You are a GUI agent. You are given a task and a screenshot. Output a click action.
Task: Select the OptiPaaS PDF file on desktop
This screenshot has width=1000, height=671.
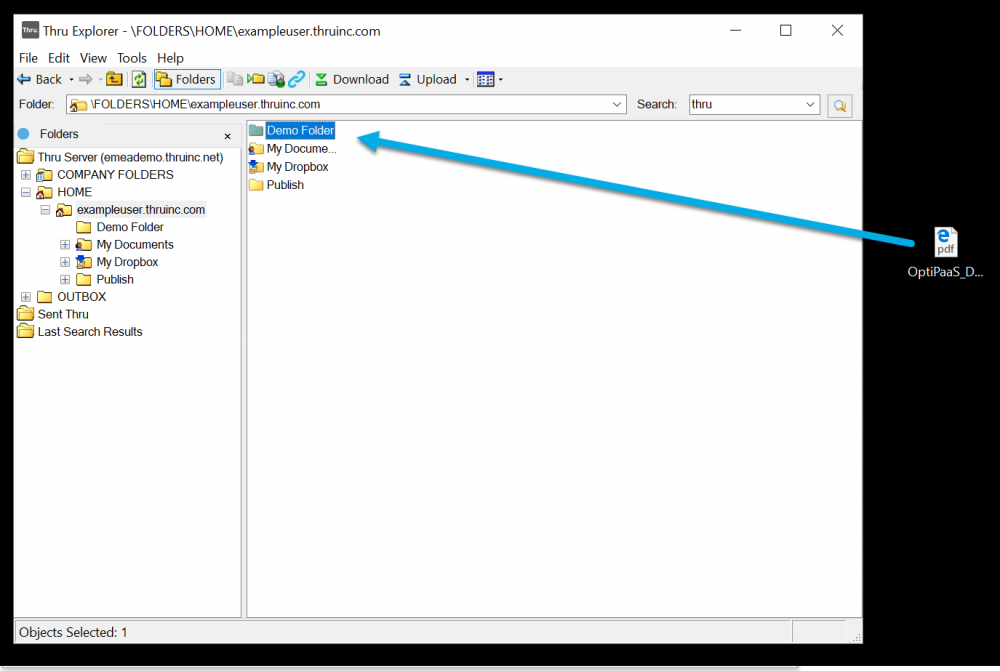coord(945,243)
